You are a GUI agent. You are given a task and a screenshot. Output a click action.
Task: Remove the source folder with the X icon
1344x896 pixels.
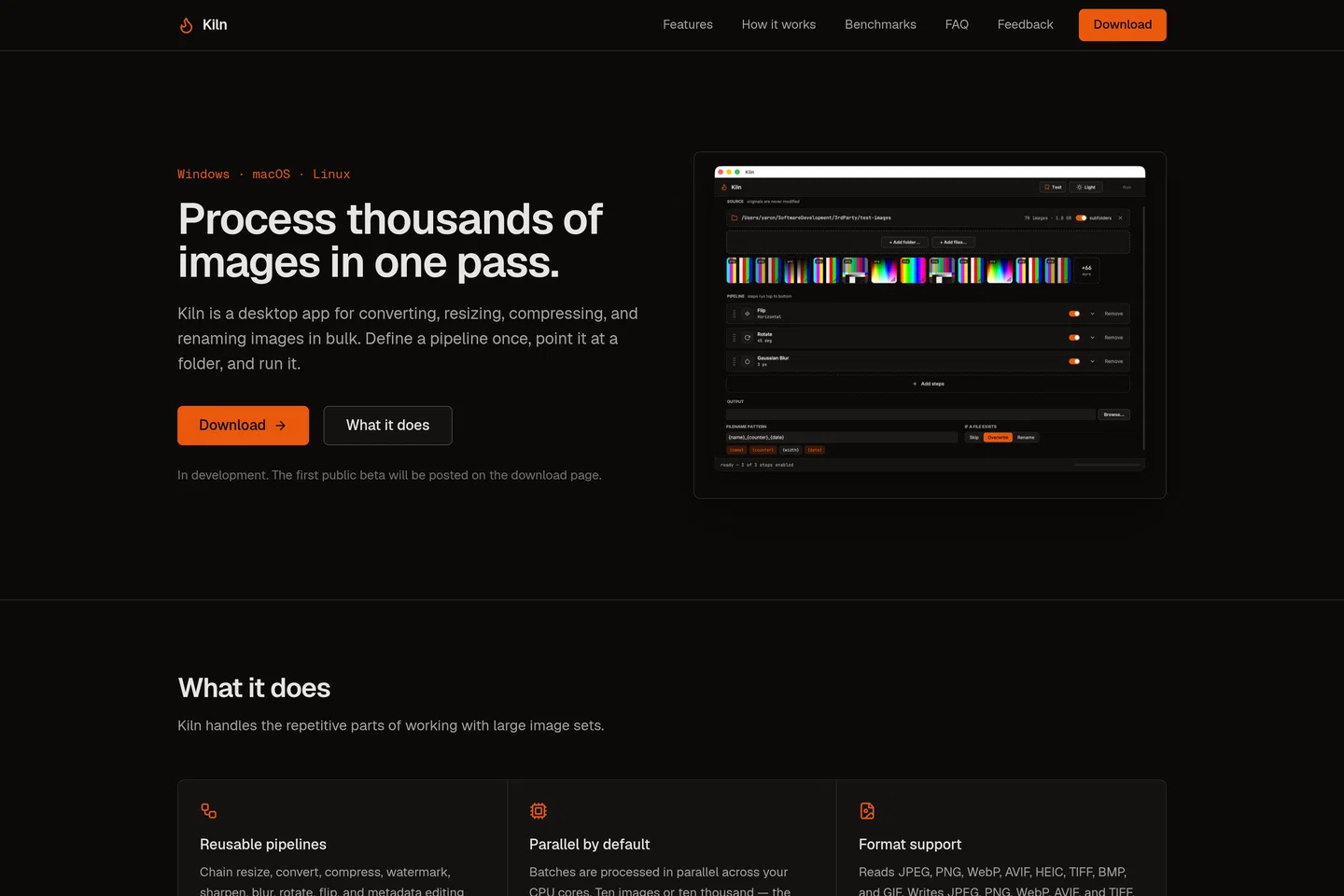click(1120, 217)
